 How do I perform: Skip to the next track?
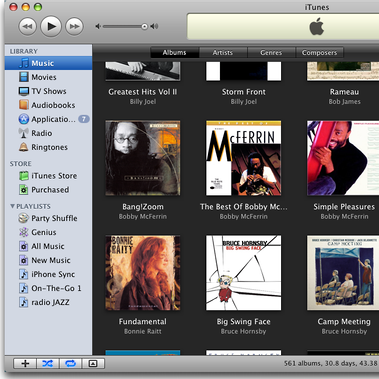click(x=74, y=26)
